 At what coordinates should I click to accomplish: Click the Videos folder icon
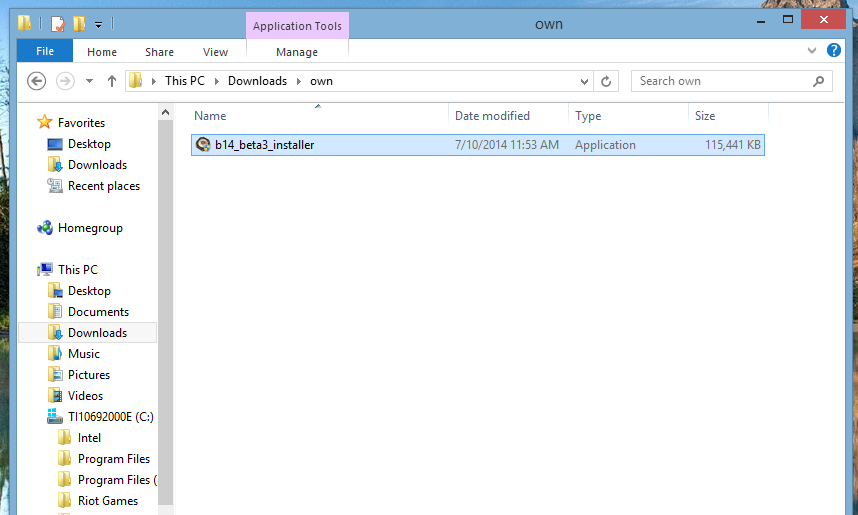(x=55, y=395)
